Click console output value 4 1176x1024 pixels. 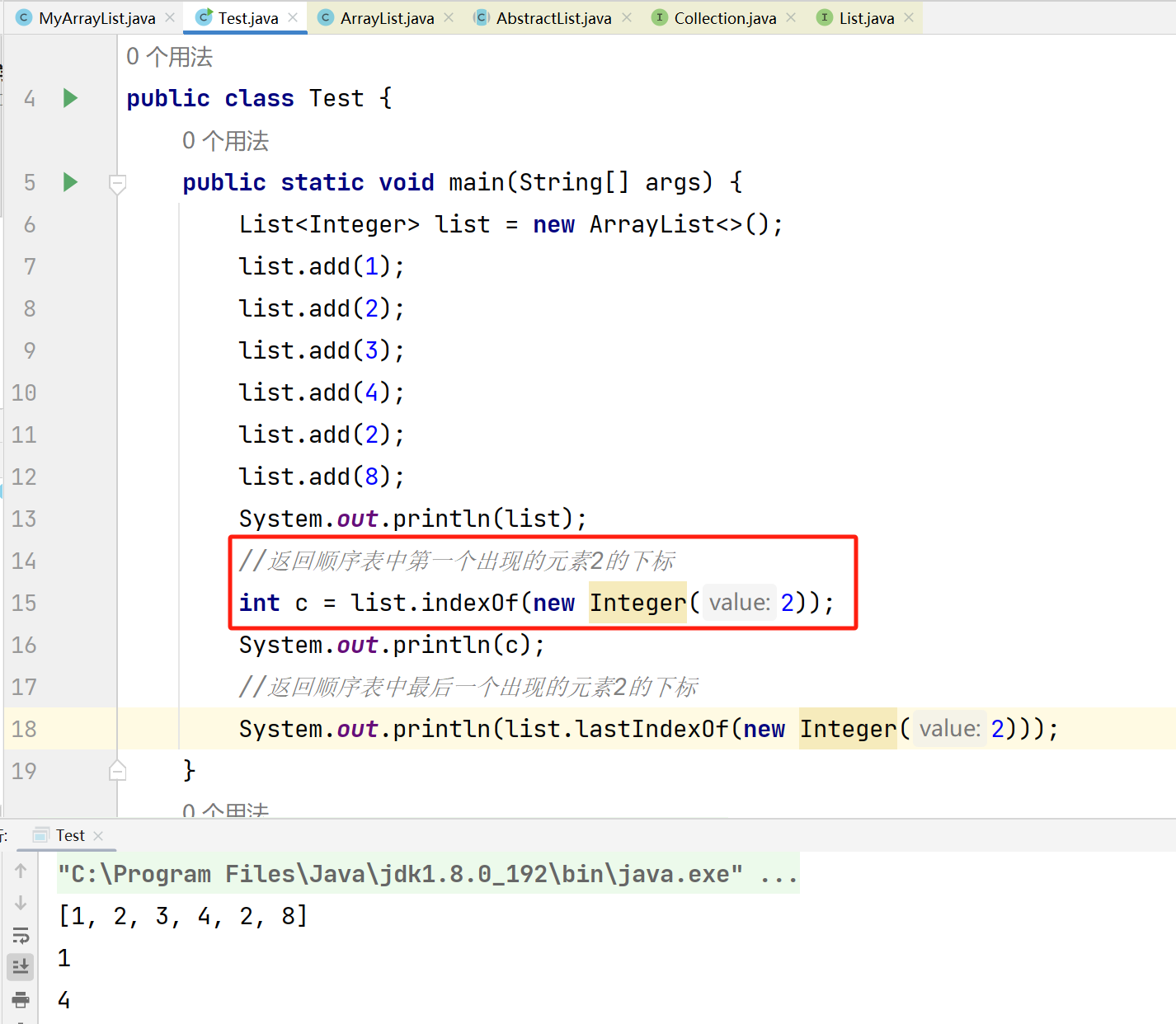click(64, 1000)
